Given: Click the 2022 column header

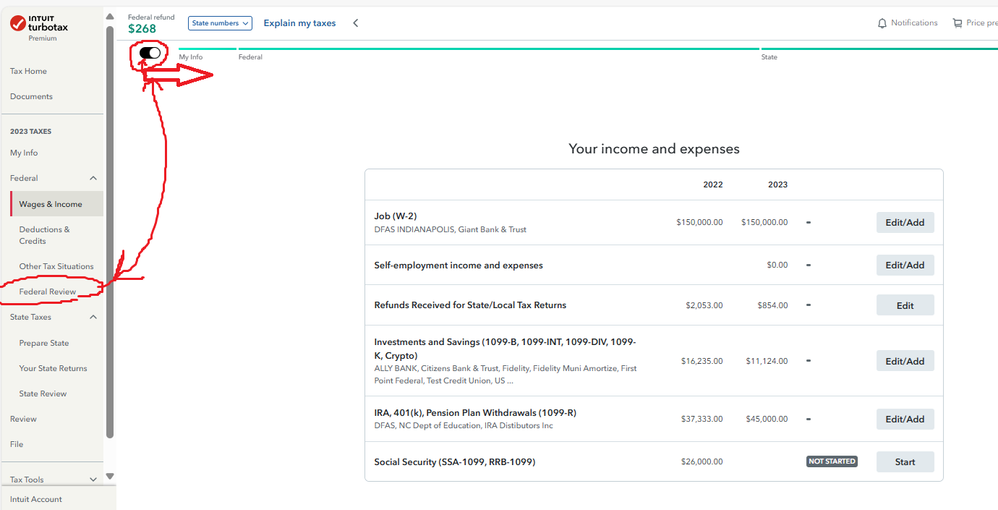Looking at the screenshot, I should (x=713, y=185).
